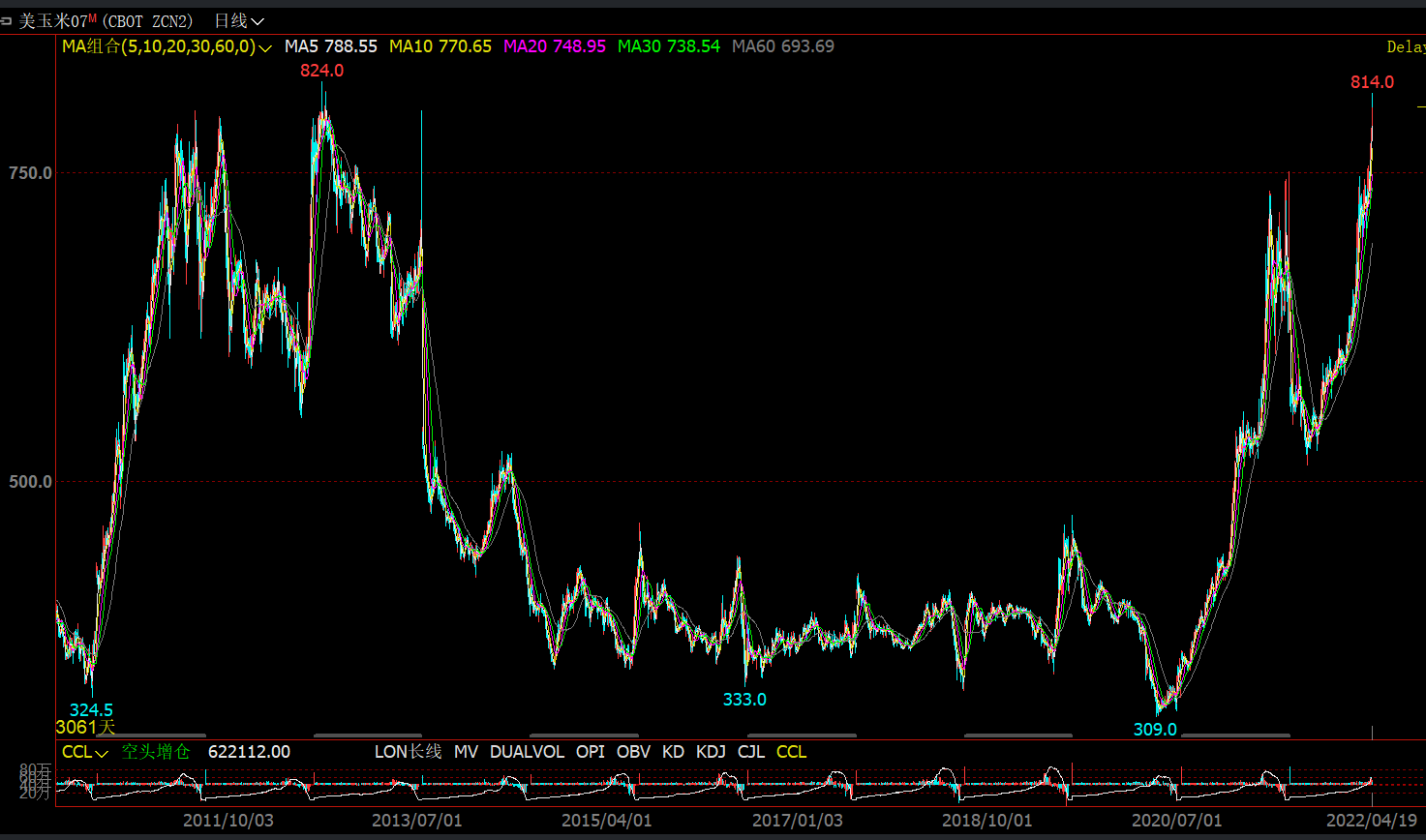The image size is (1426, 840).
Task: Click the white MA5 788.55 label
Action: [x=330, y=45]
